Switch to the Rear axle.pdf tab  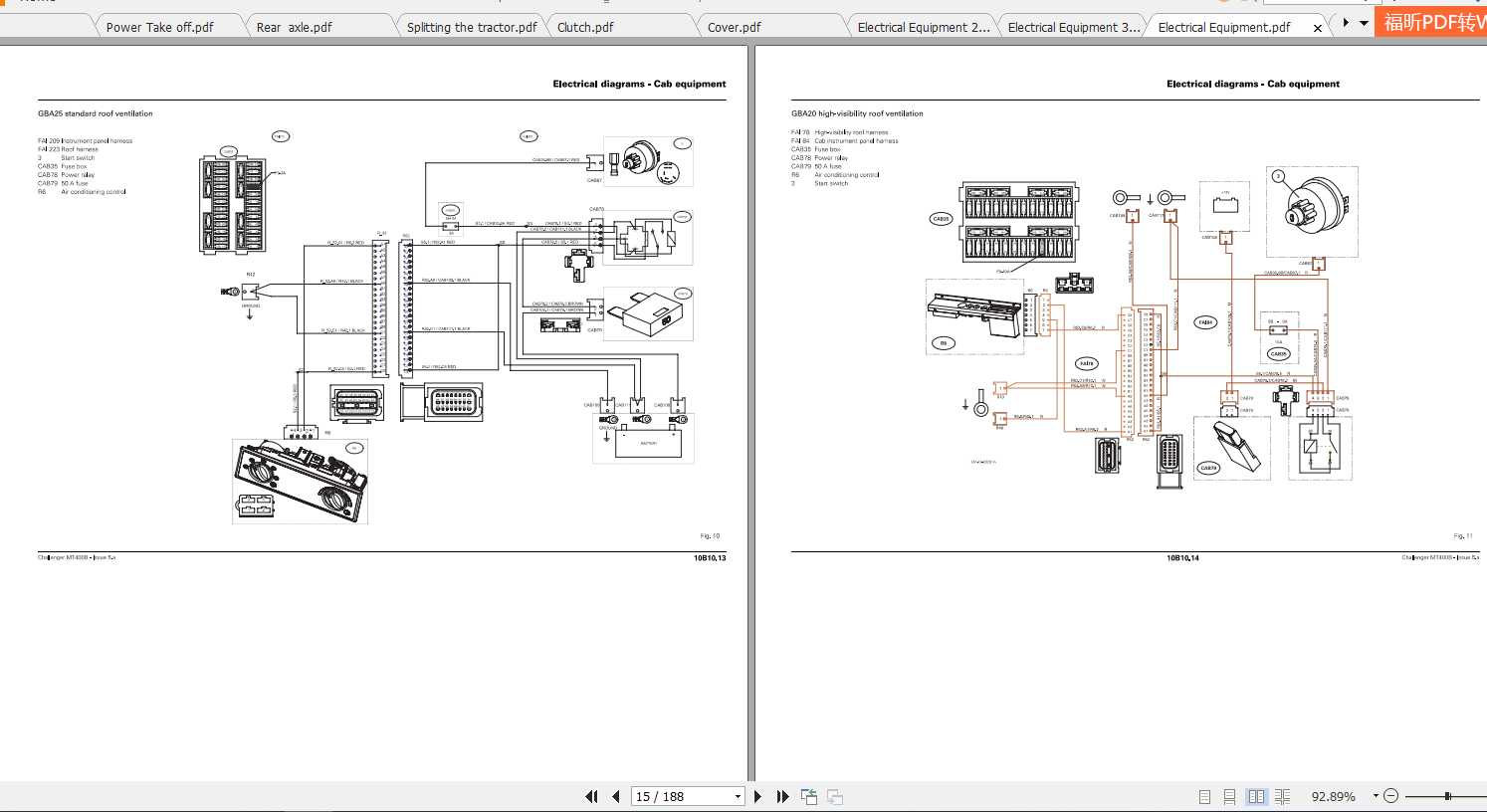(x=295, y=27)
